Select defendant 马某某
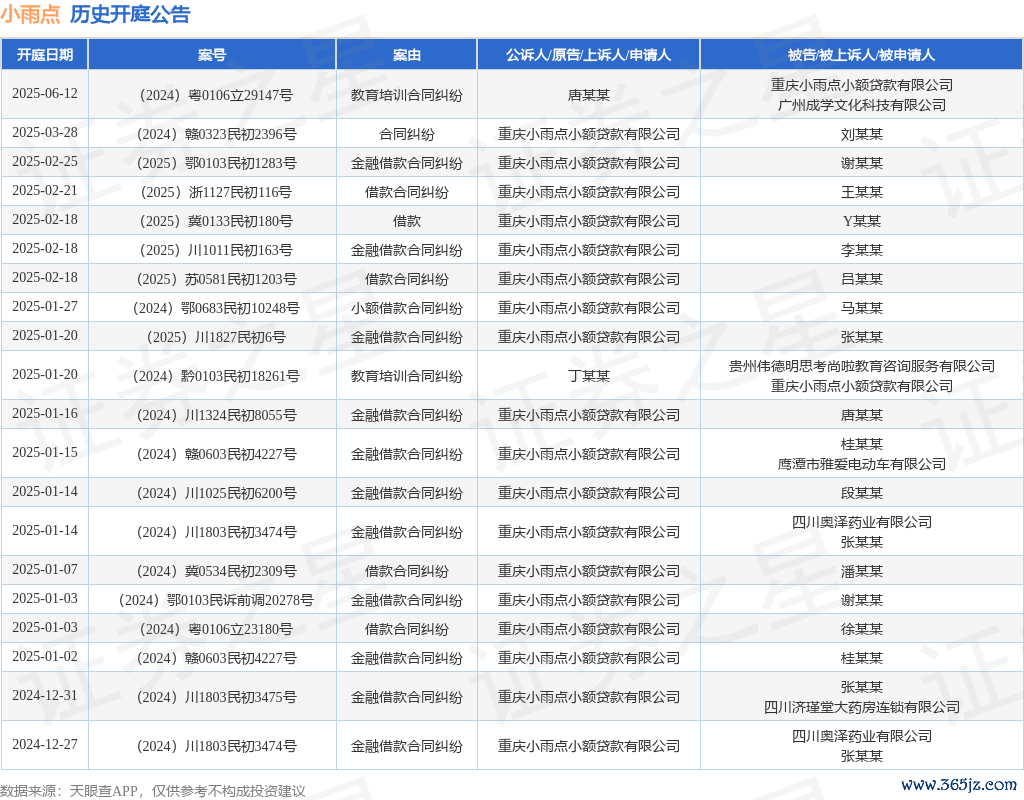Screen dimensions: 1024x800 861,308
